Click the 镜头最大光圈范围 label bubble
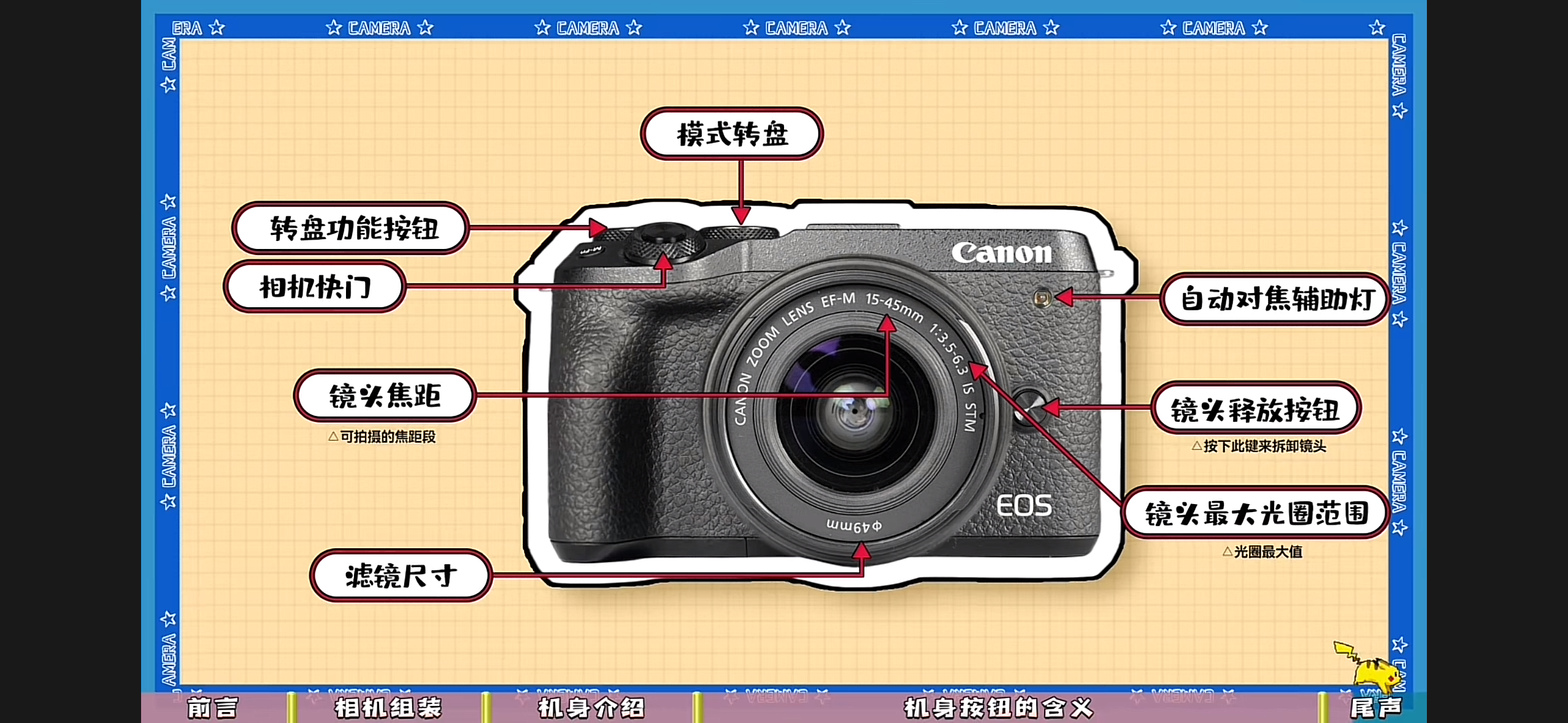This screenshot has height=723, width=1568. tap(1256, 513)
